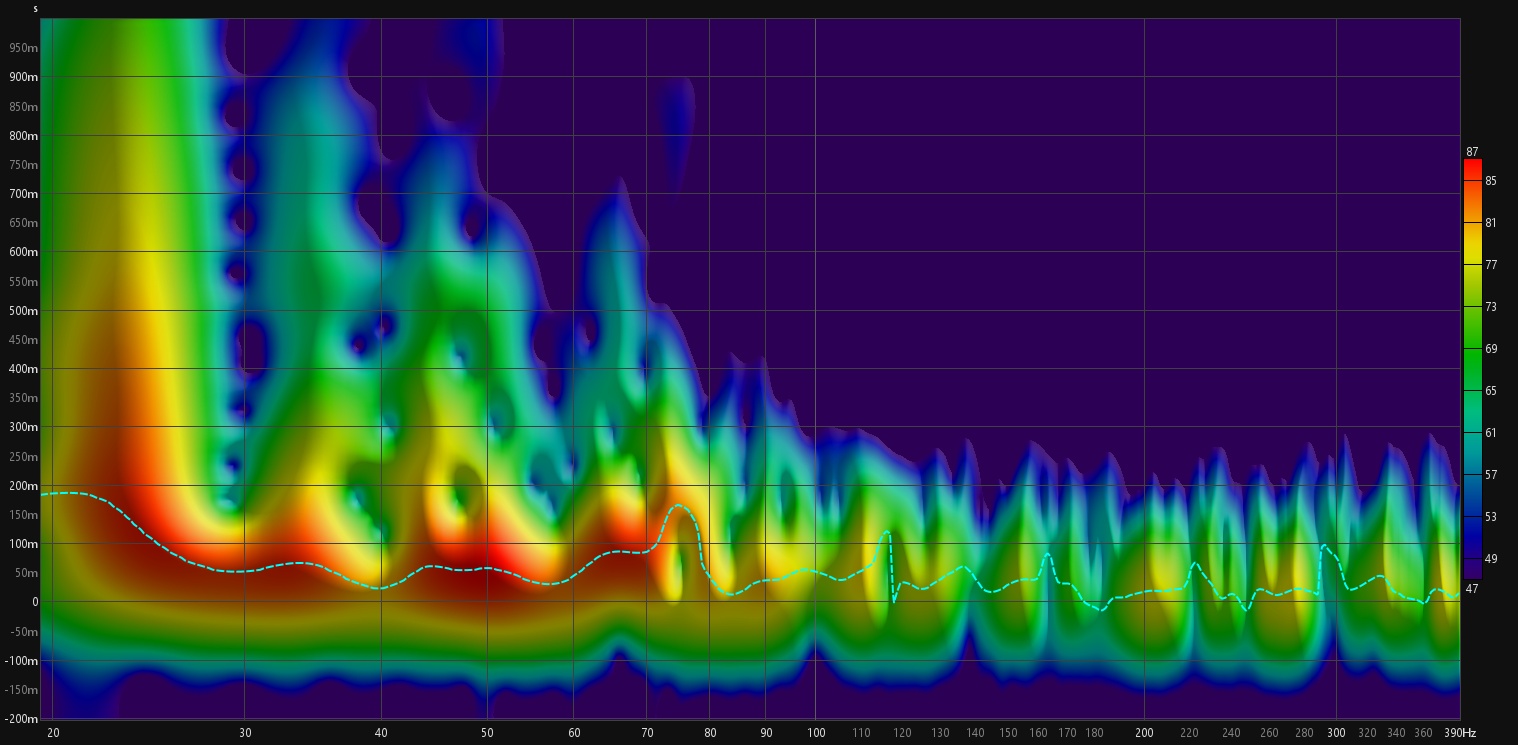This screenshot has width=1518, height=745.
Task: Click the dashed curve's rounded peak just after 70 Hz
Action: click(679, 505)
